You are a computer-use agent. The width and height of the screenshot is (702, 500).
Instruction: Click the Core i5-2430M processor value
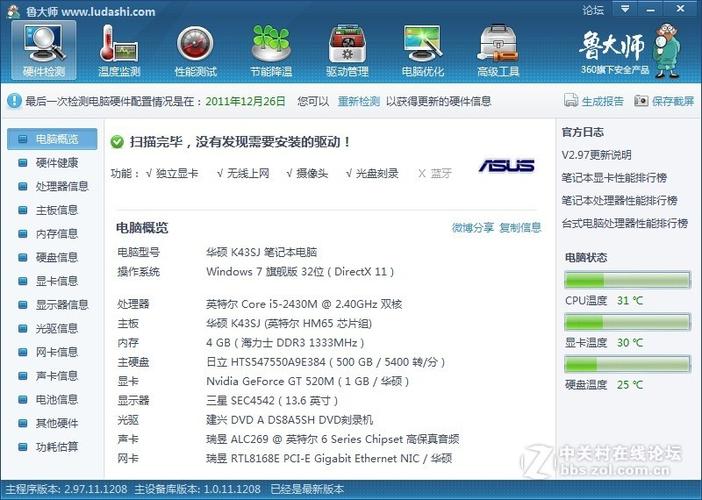point(304,304)
